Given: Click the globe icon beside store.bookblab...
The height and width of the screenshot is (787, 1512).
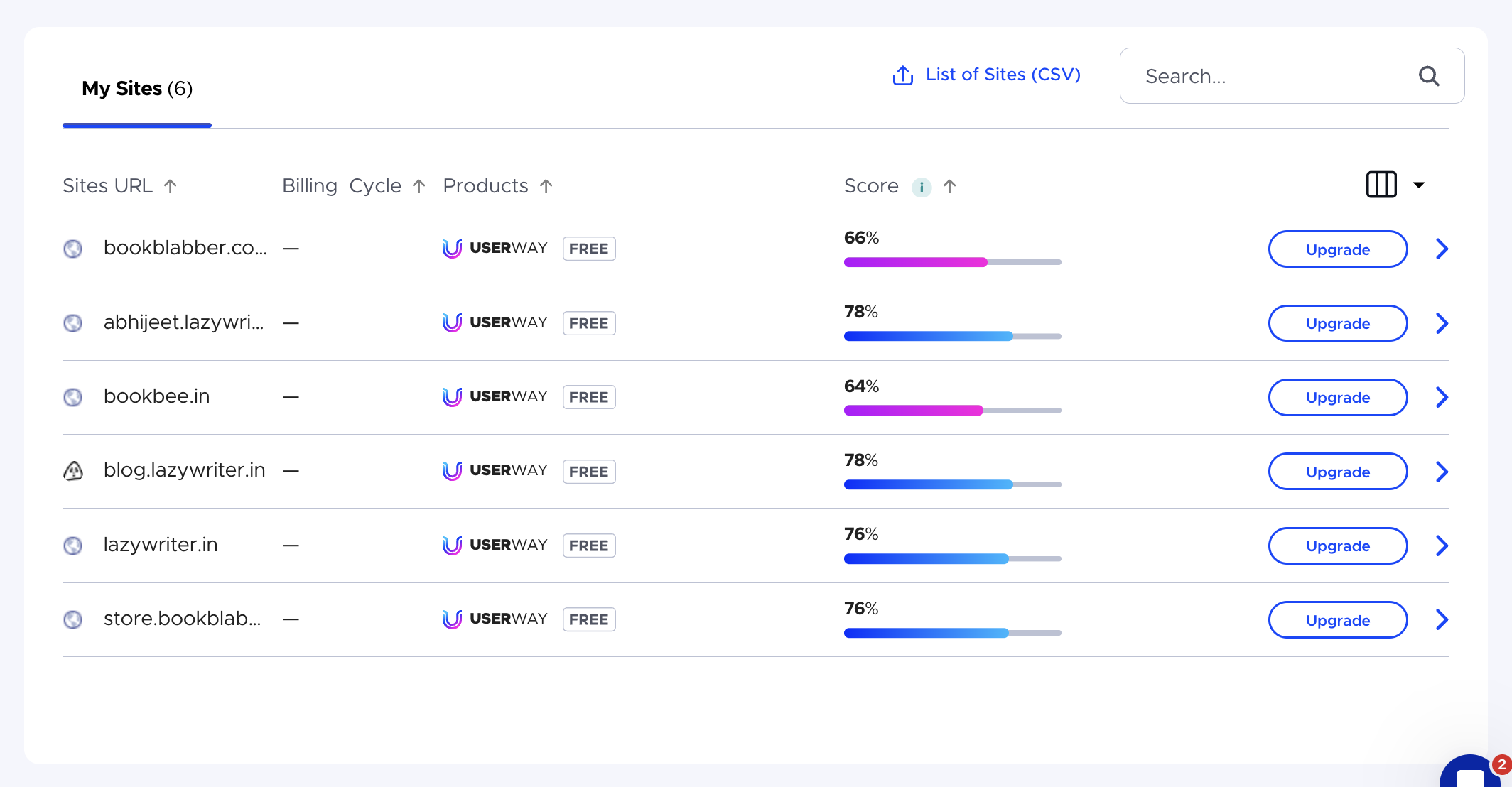Looking at the screenshot, I should pos(73,619).
